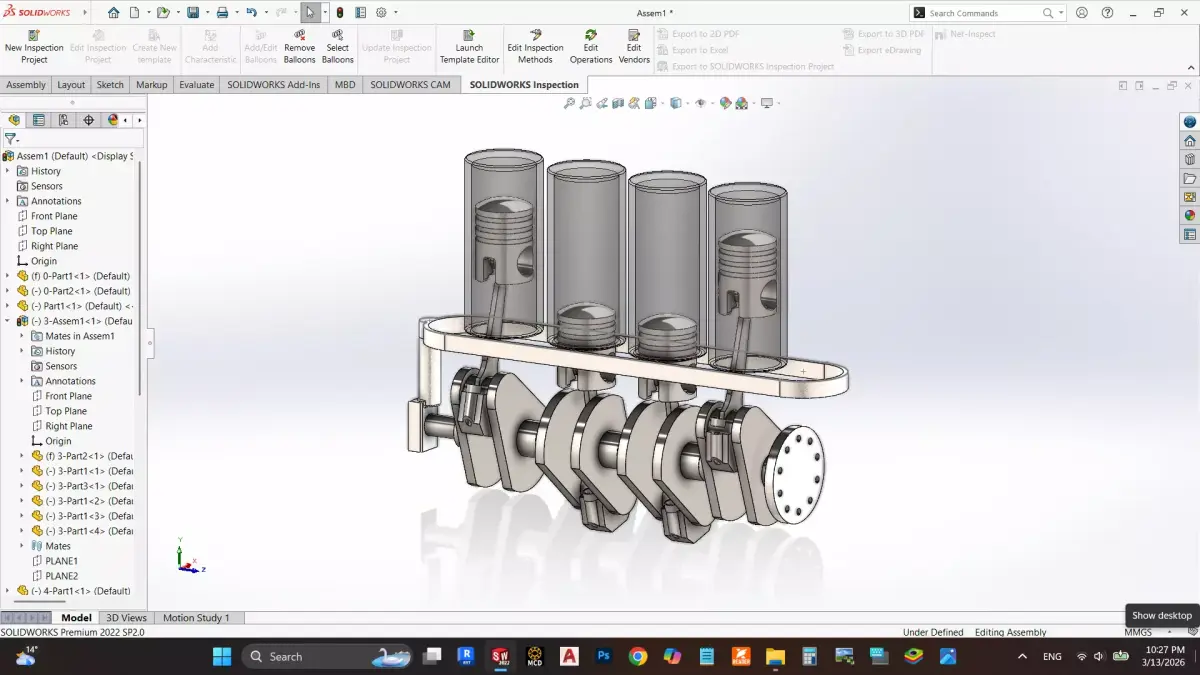Click Design Library icon in task pane
This screenshot has width=1200, height=675.
[1190, 159]
